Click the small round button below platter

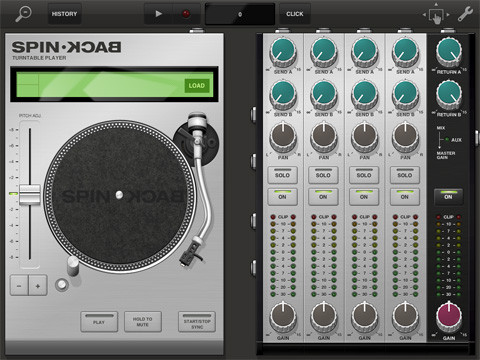point(62,284)
